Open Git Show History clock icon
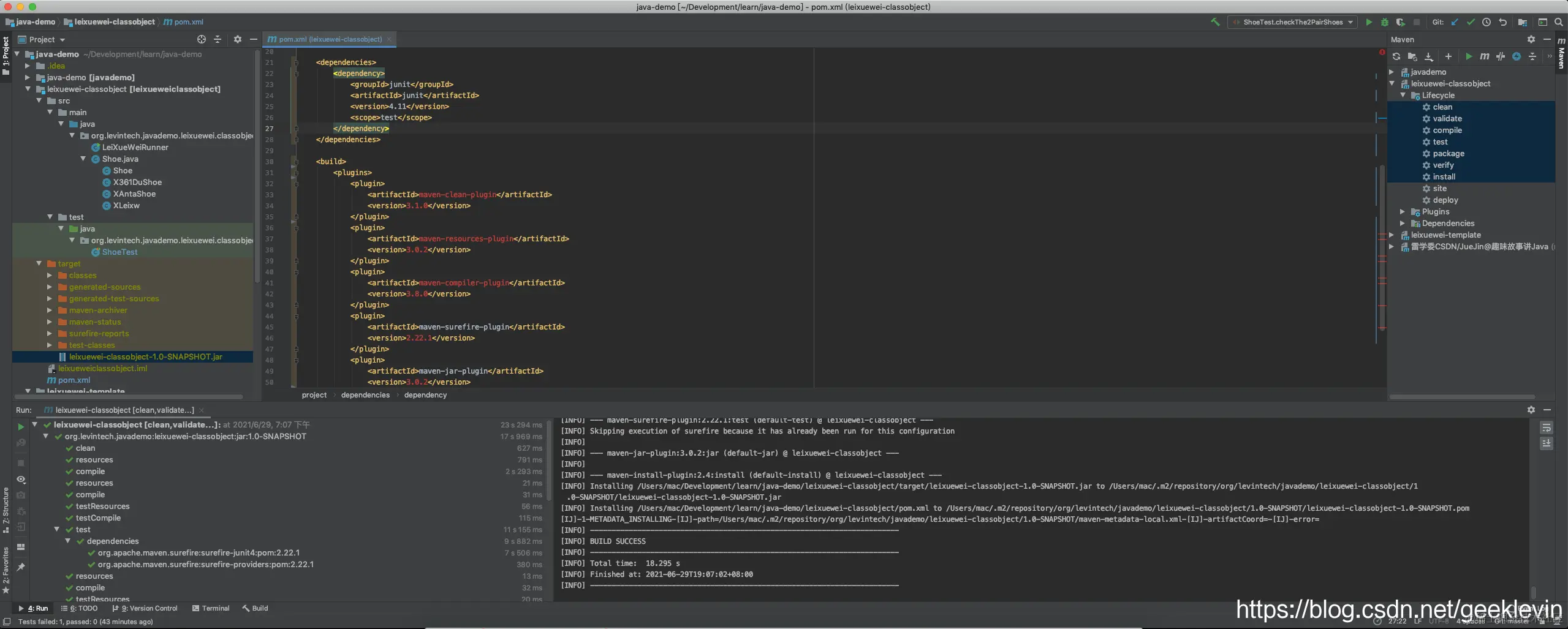This screenshot has height=629, width=1568. [1487, 22]
